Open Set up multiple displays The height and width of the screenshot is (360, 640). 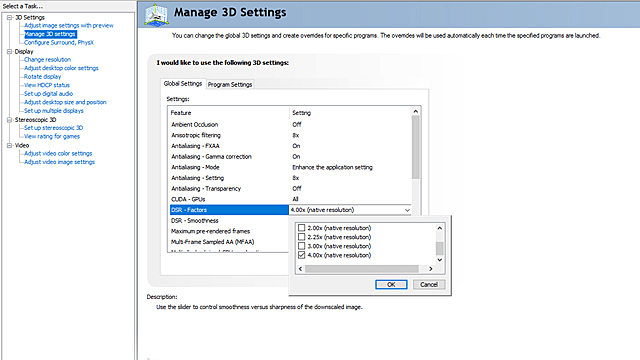tap(53, 111)
